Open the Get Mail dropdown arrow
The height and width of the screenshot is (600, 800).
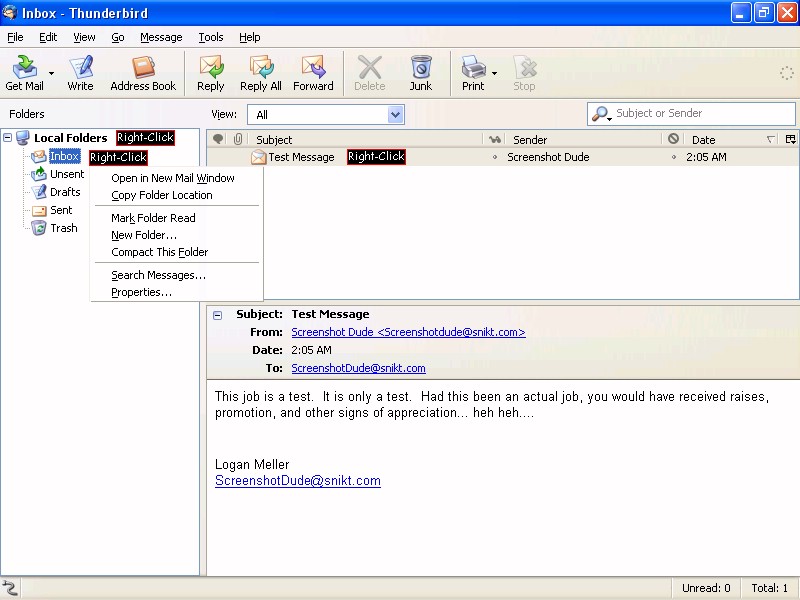pyautogui.click(x=51, y=73)
